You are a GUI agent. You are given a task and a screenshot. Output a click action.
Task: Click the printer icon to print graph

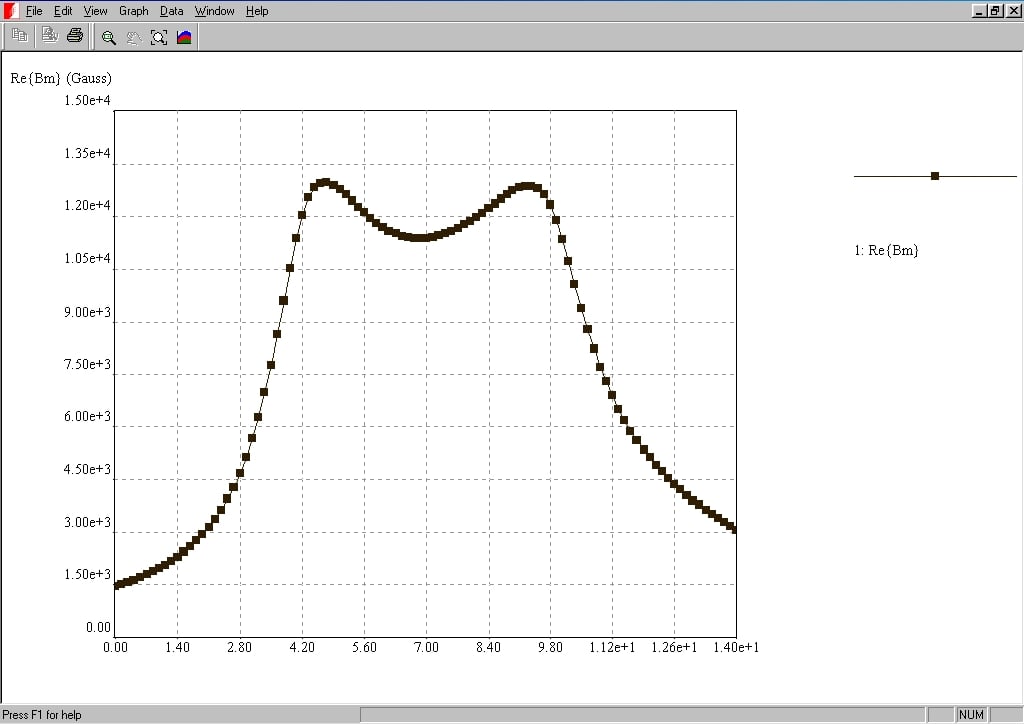(75, 37)
